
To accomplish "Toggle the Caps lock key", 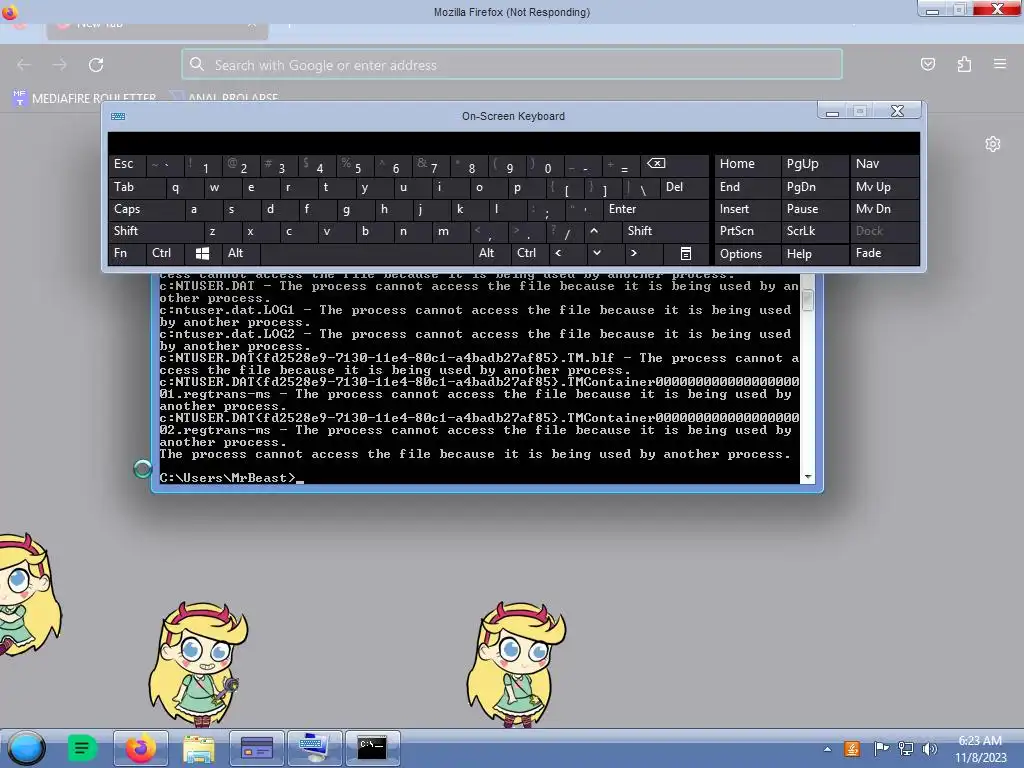I will point(145,210).
